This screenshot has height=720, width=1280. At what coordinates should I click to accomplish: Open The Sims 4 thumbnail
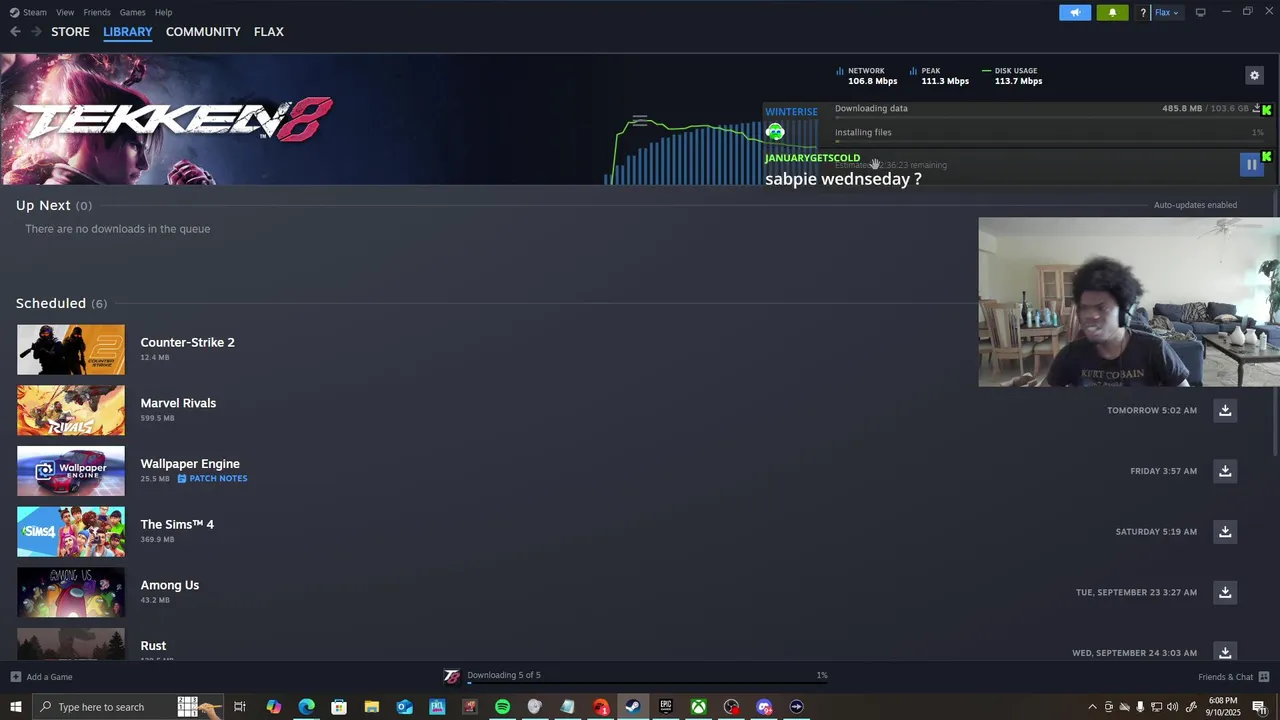coord(71,532)
